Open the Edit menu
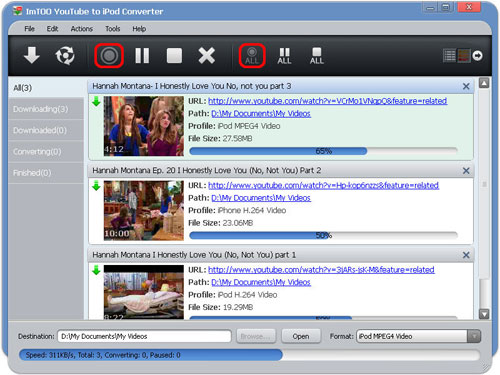The width and height of the screenshot is (500, 375). 52,29
